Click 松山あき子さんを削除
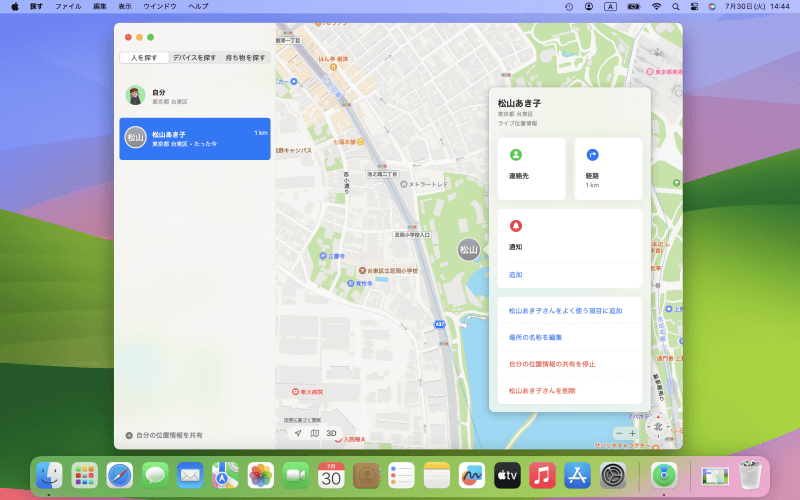Viewport: 800px width, 500px height. tap(542, 391)
